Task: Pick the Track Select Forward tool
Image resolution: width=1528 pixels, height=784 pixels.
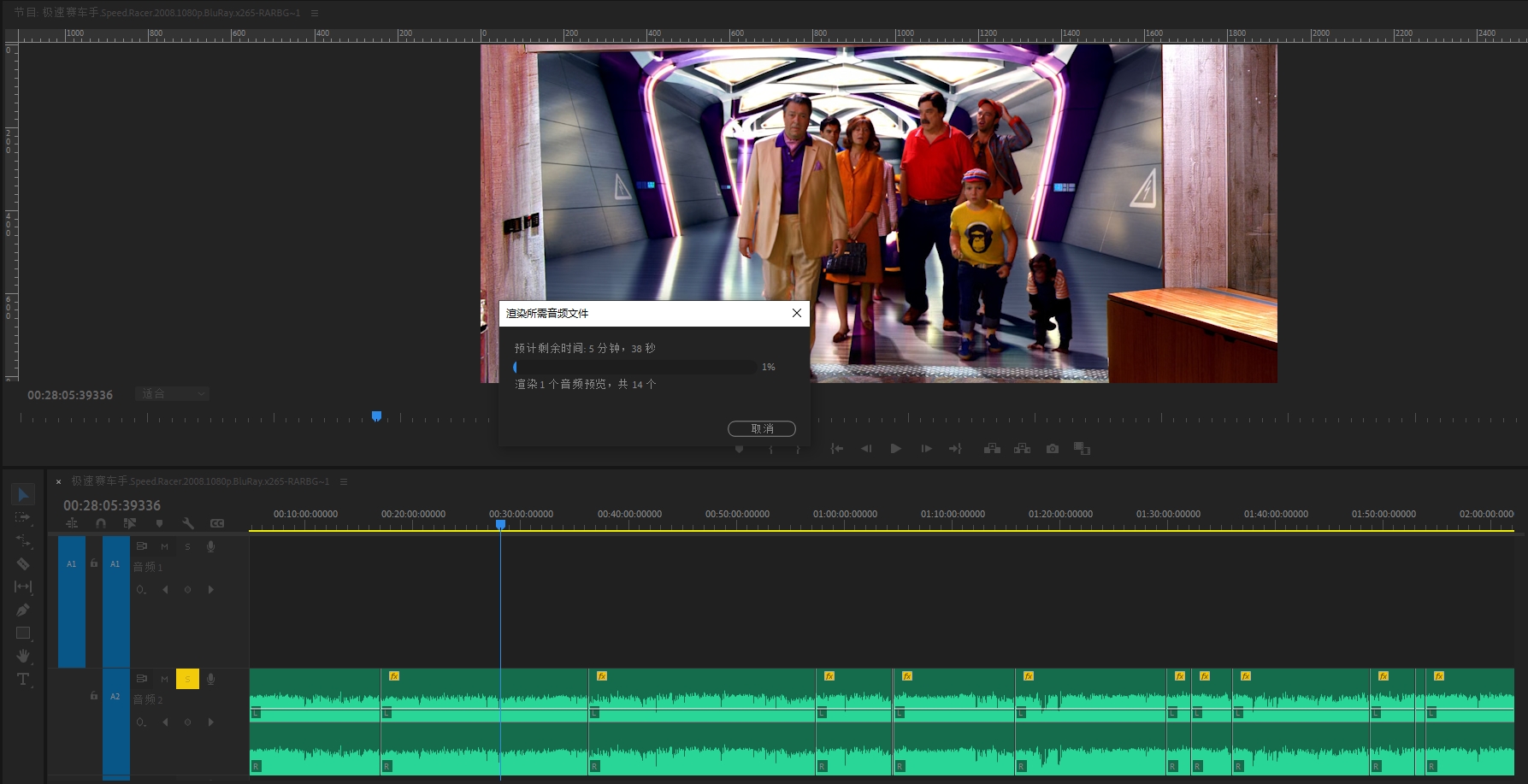Action: click(x=23, y=517)
